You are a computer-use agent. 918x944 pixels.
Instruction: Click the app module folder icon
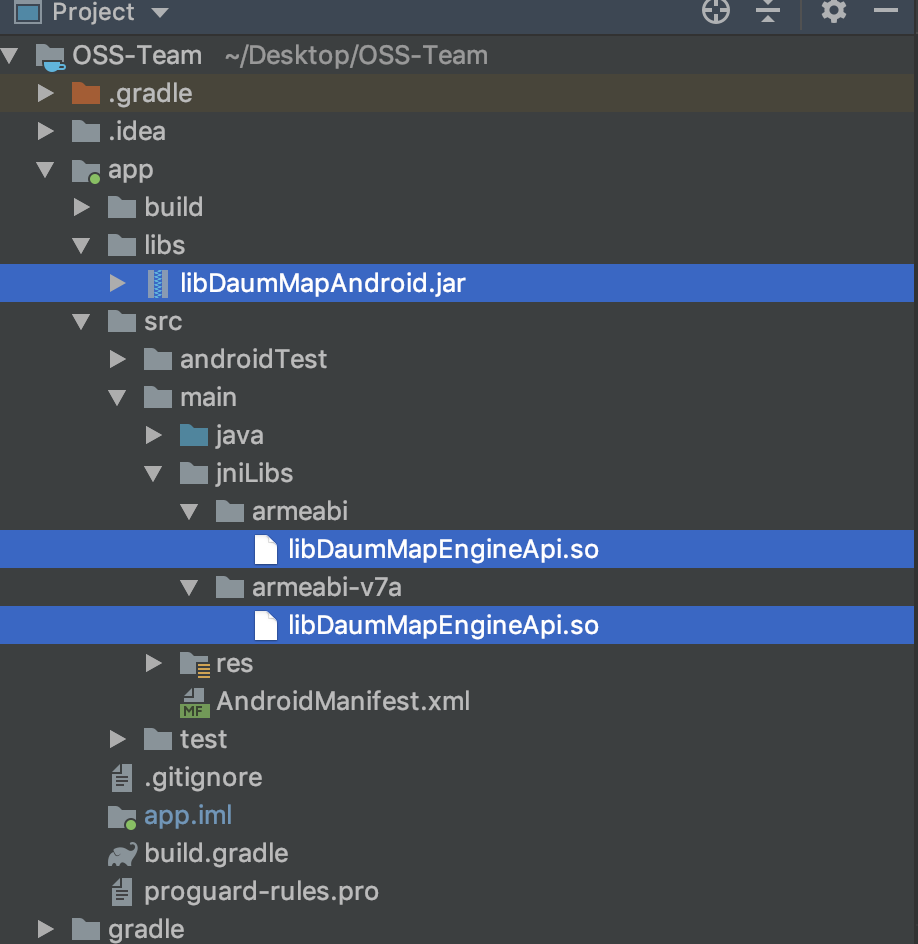click(x=86, y=171)
